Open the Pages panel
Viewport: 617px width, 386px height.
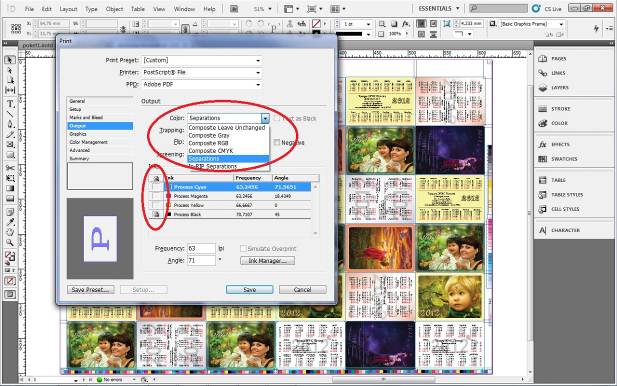[552, 59]
